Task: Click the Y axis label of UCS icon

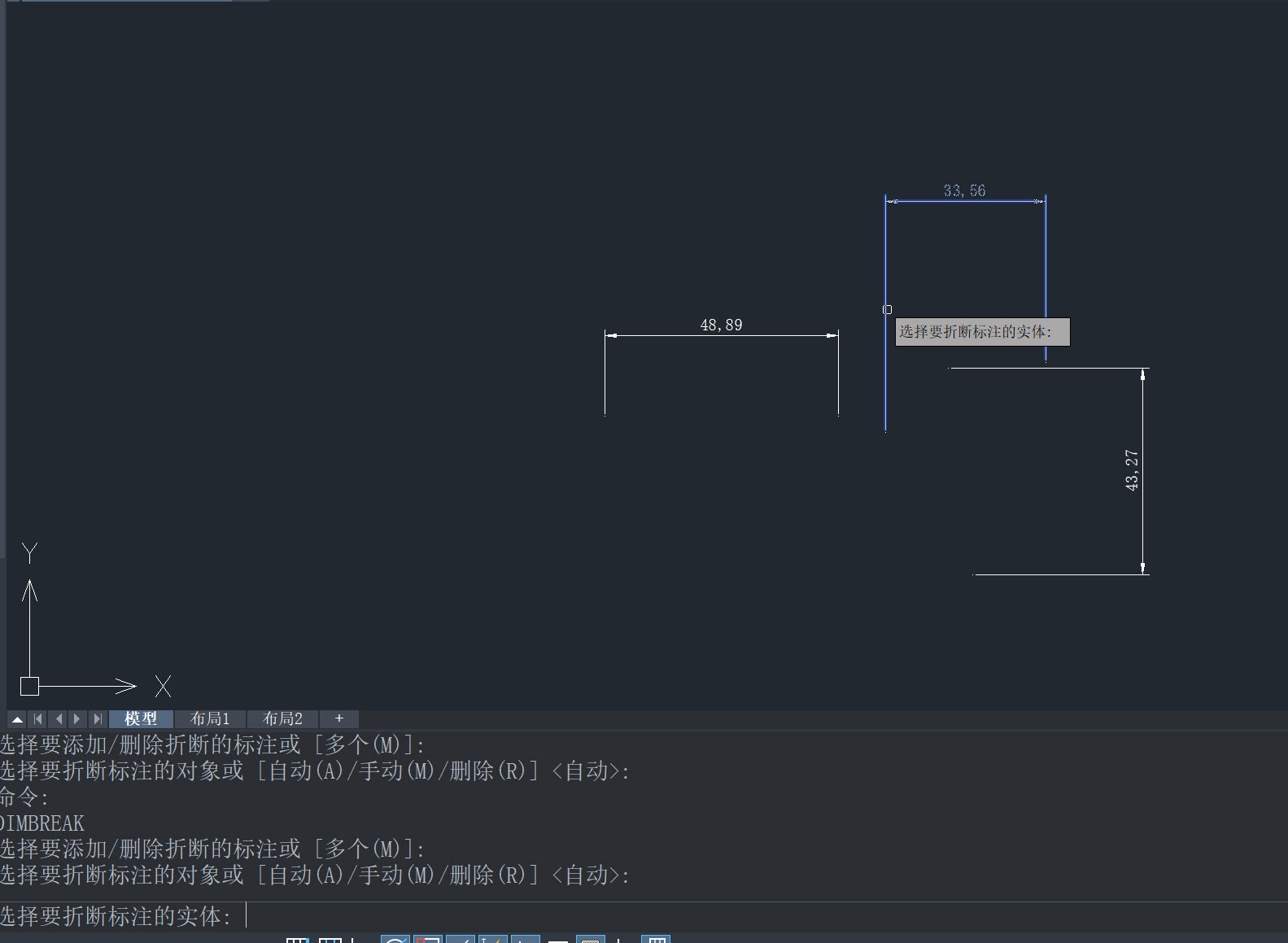Action: point(30,553)
